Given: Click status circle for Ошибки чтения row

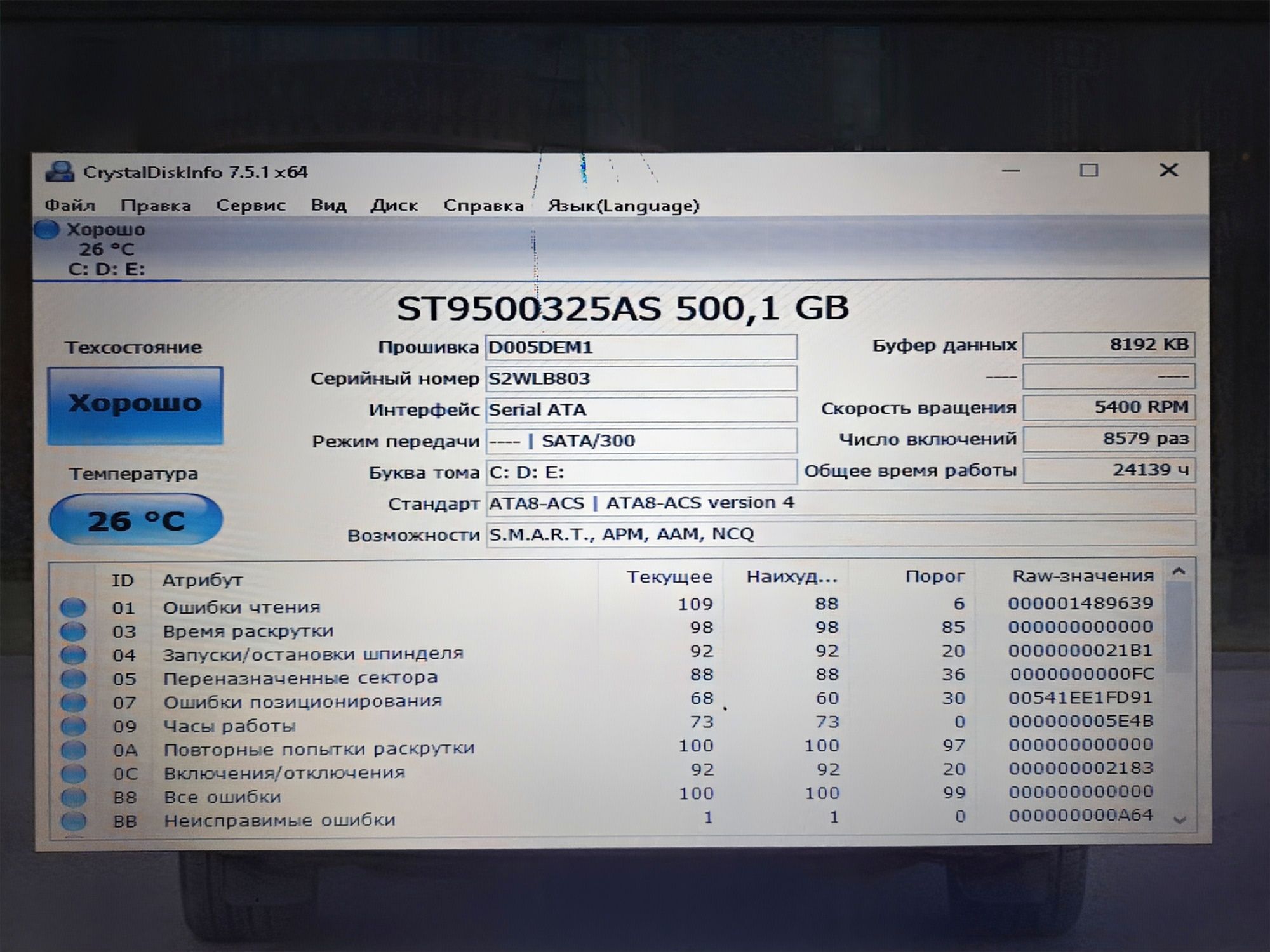Looking at the screenshot, I should coord(73,607).
